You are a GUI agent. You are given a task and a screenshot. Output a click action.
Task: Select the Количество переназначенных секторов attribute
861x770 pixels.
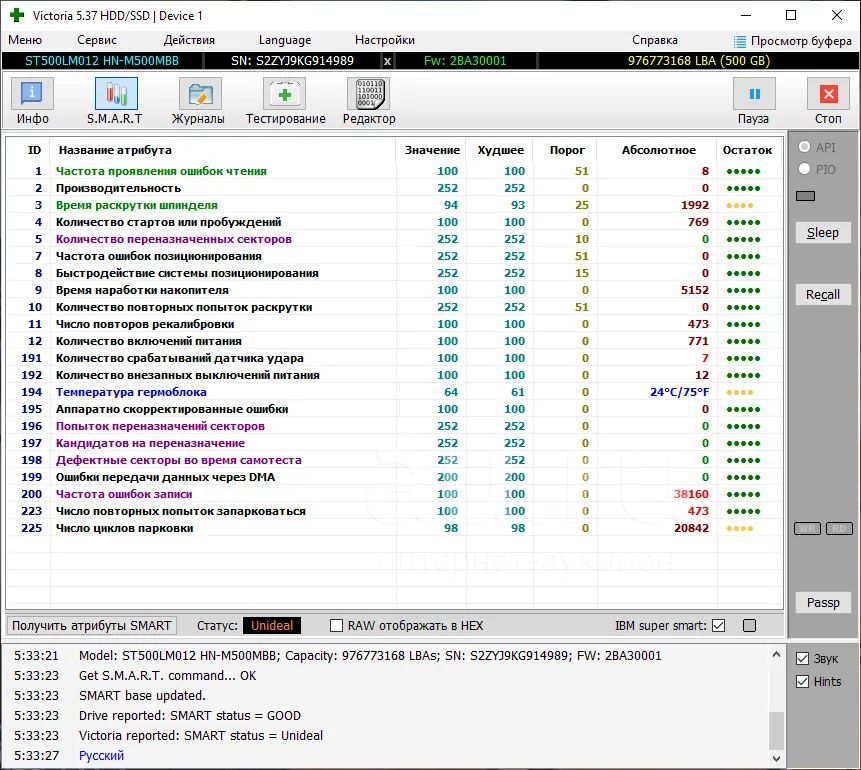point(394,239)
